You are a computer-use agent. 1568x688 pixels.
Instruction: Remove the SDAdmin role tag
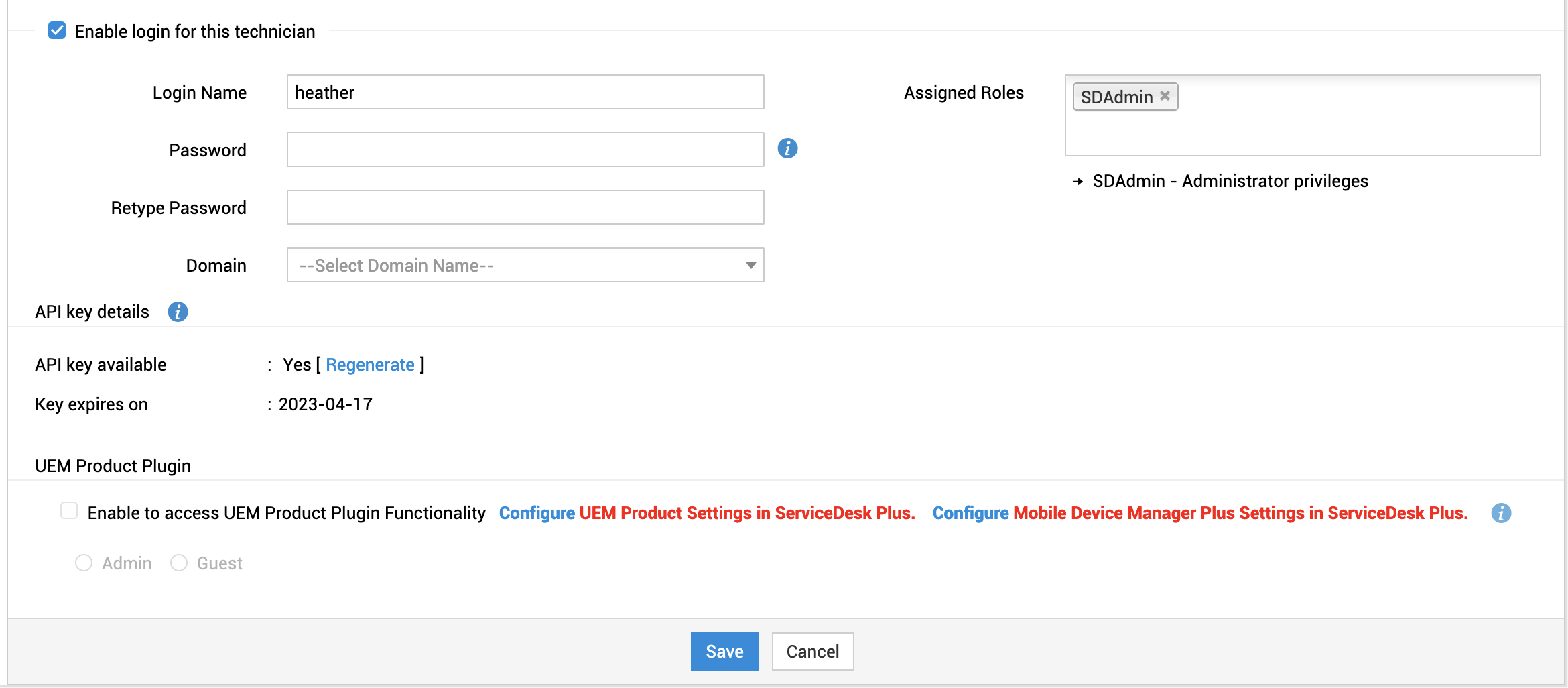(1165, 96)
